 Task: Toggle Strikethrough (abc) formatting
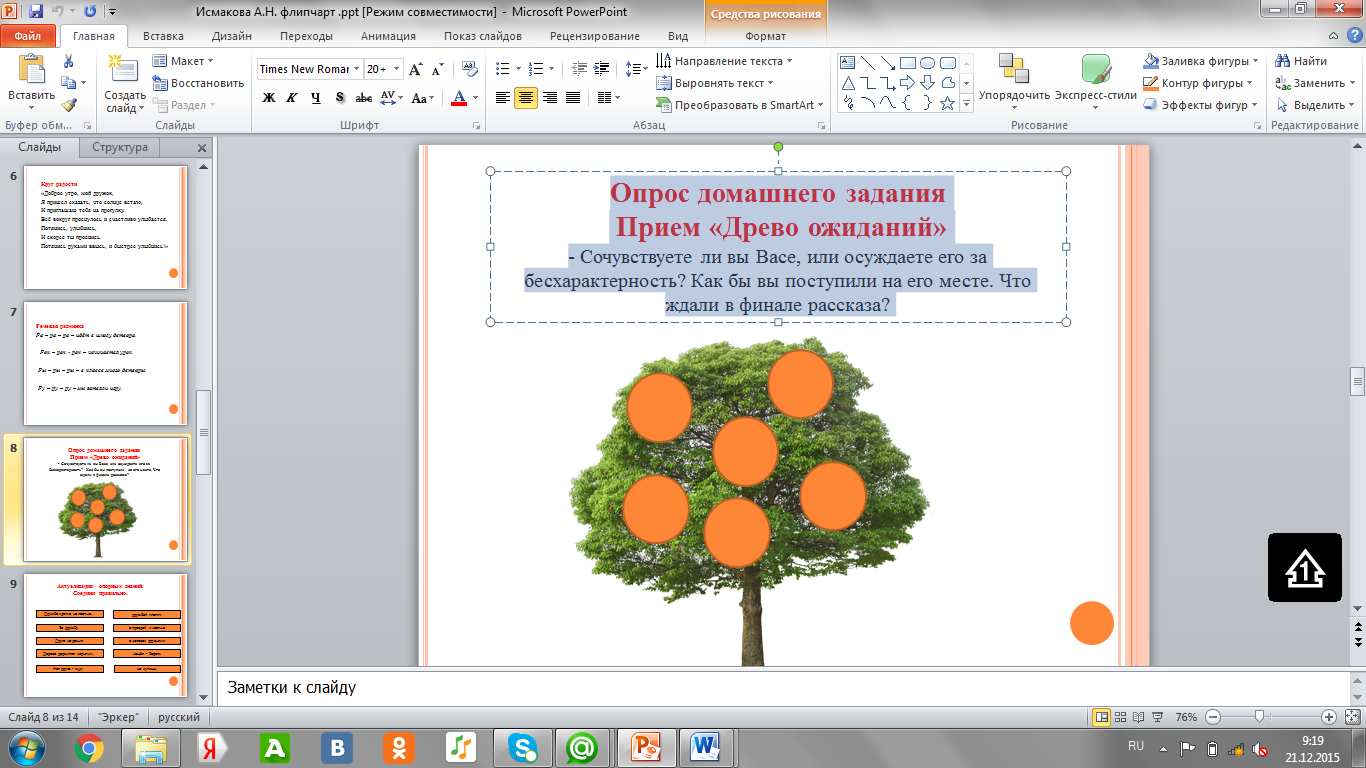(x=364, y=98)
